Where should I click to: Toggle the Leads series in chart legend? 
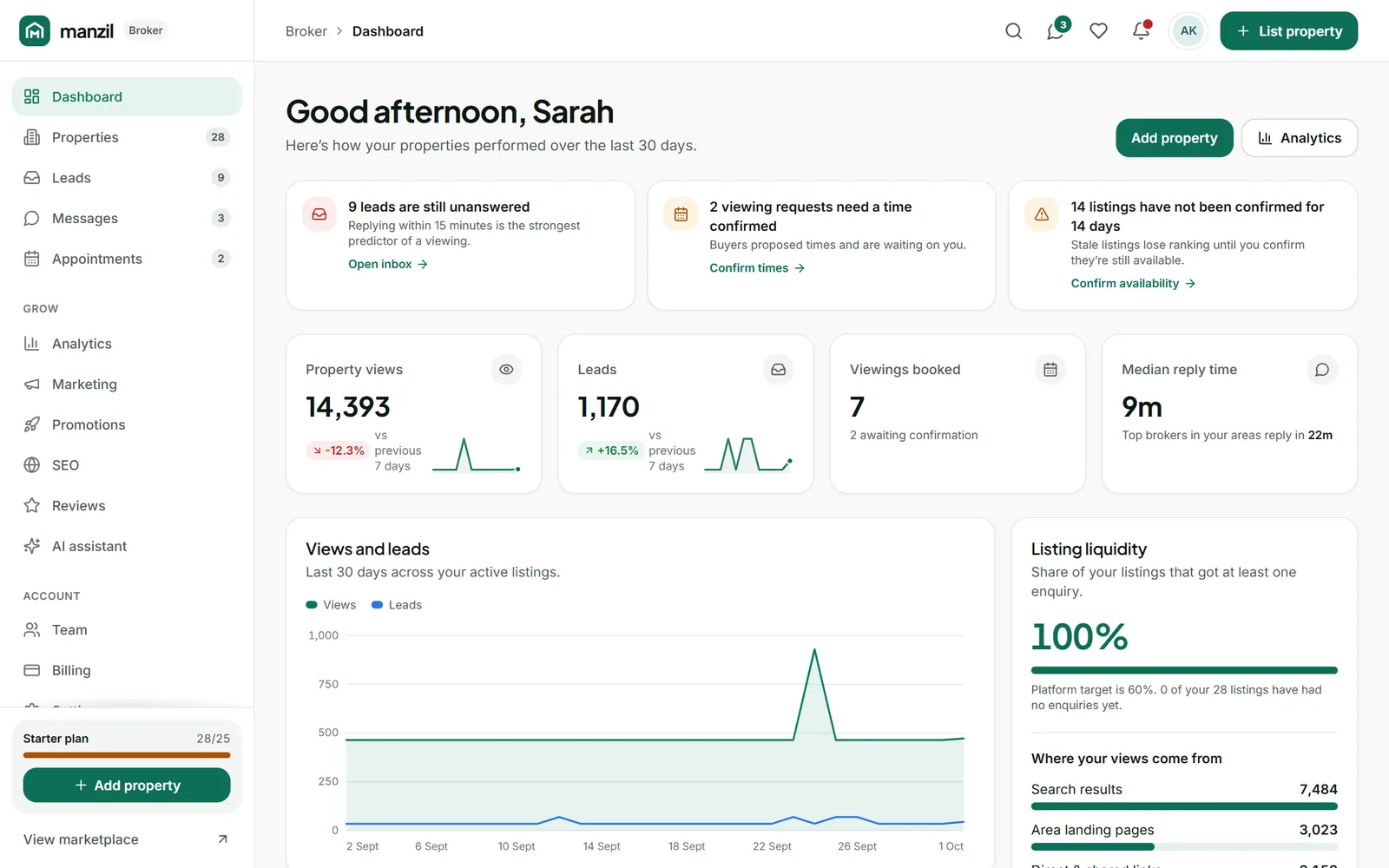pyautogui.click(x=397, y=605)
